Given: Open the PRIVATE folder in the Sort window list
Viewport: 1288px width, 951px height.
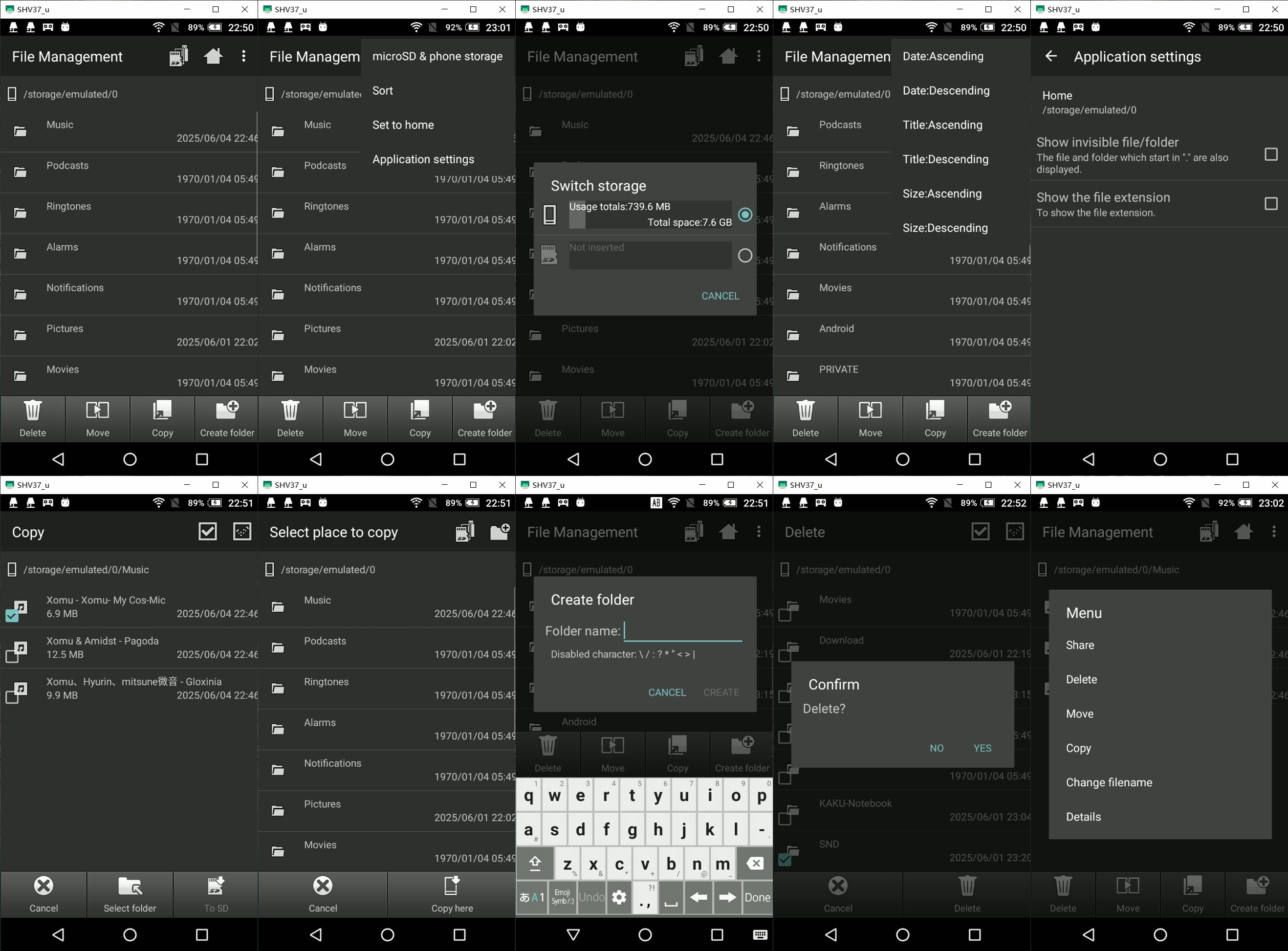Looking at the screenshot, I should (902, 376).
